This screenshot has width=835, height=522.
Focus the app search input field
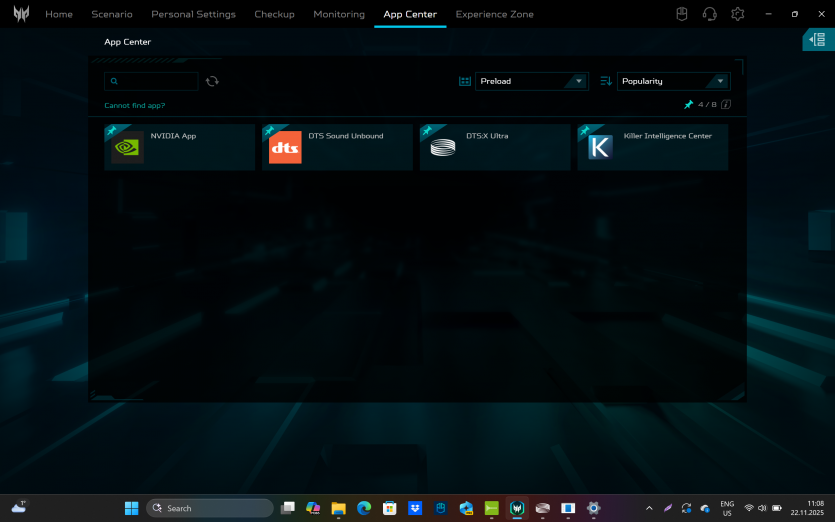pos(160,82)
